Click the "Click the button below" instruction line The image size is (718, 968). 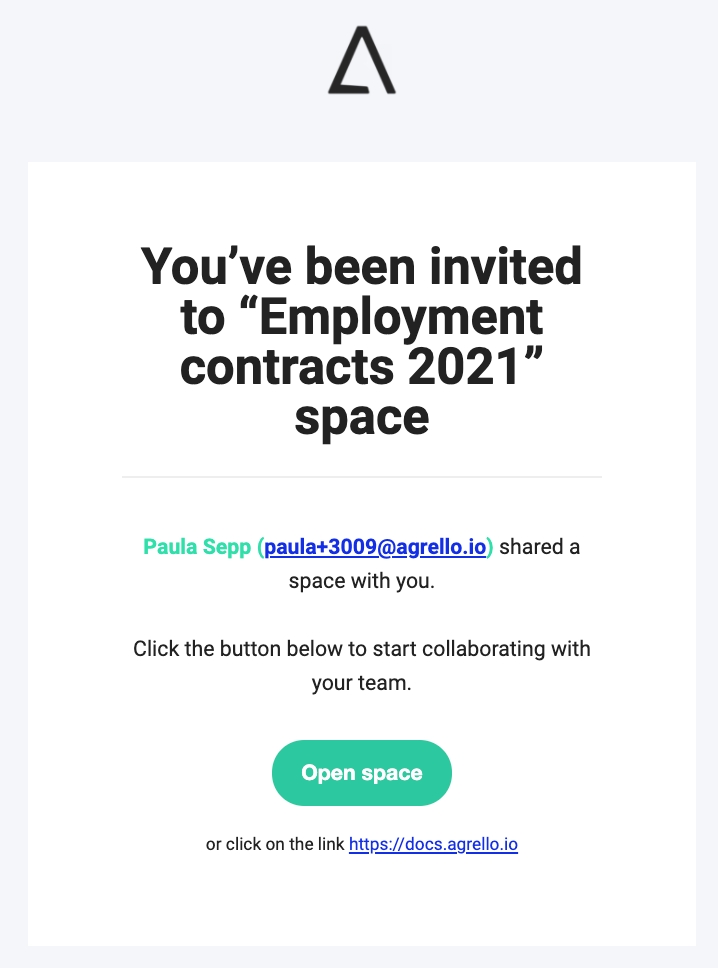361,648
